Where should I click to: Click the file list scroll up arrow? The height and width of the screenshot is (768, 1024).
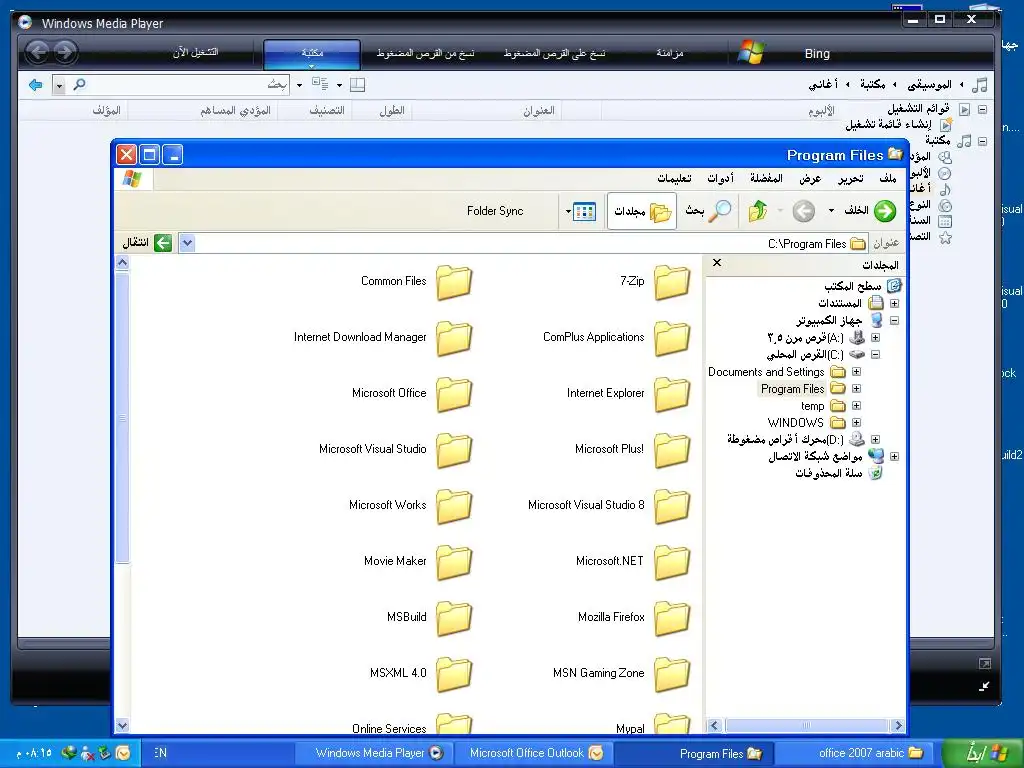click(x=122, y=263)
